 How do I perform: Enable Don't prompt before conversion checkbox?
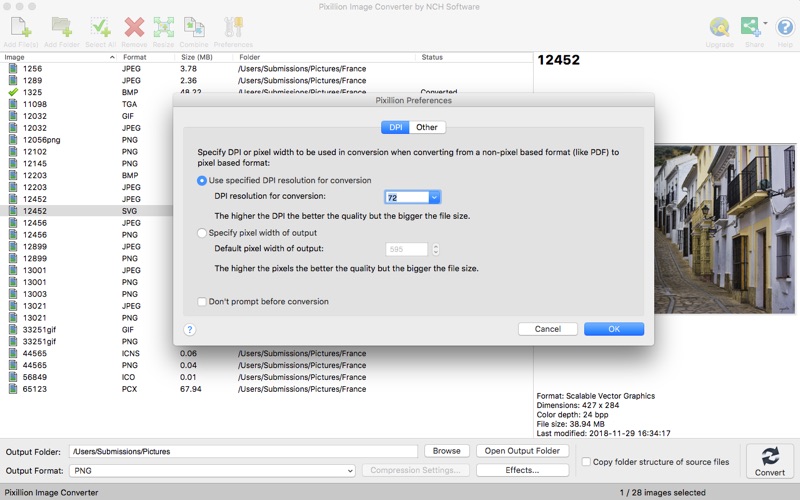[x=202, y=302]
